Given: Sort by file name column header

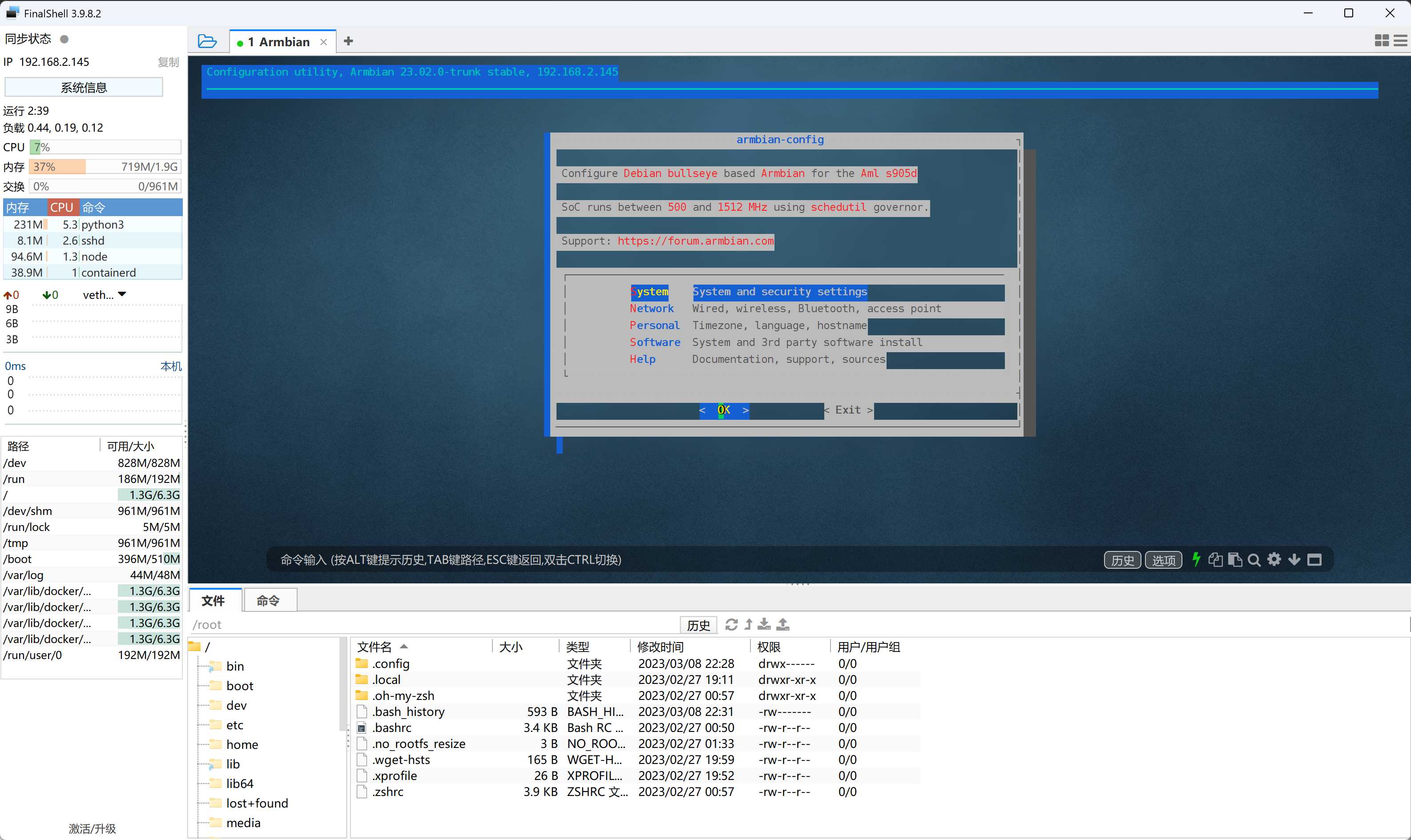Looking at the screenshot, I should (375, 647).
